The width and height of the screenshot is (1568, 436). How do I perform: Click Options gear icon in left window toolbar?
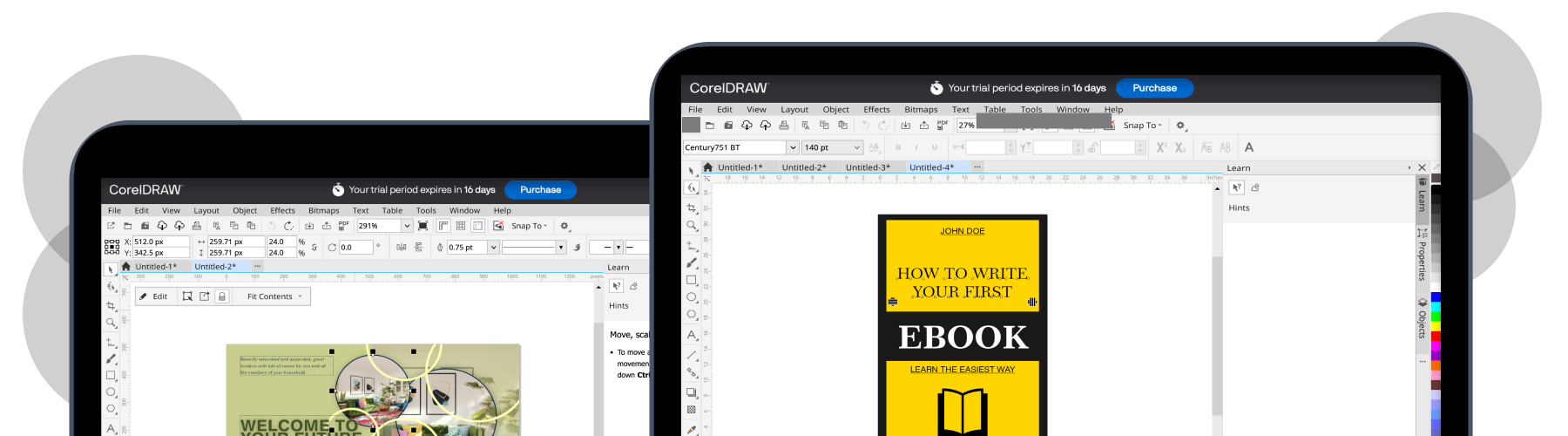564,226
